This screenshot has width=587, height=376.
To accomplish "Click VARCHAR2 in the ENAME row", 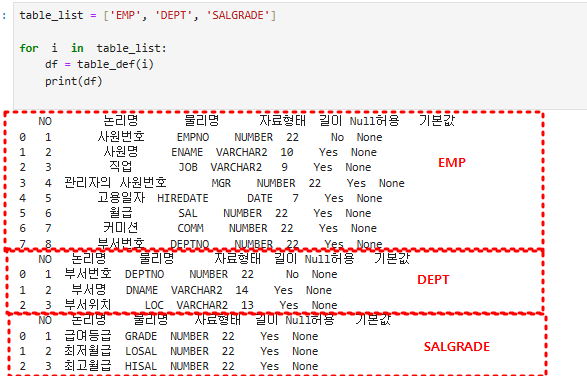I will point(241,152).
